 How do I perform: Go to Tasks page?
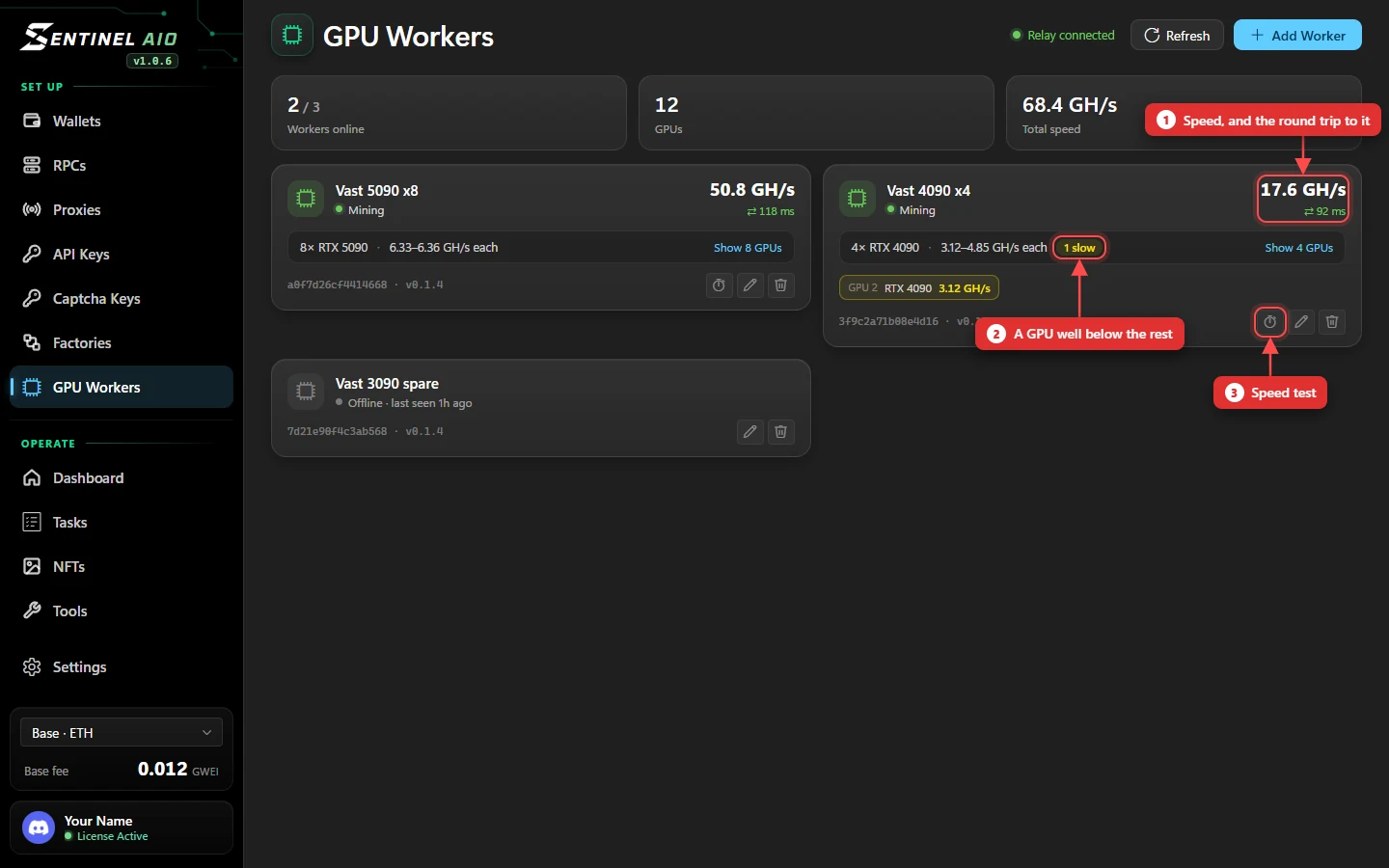122,523
